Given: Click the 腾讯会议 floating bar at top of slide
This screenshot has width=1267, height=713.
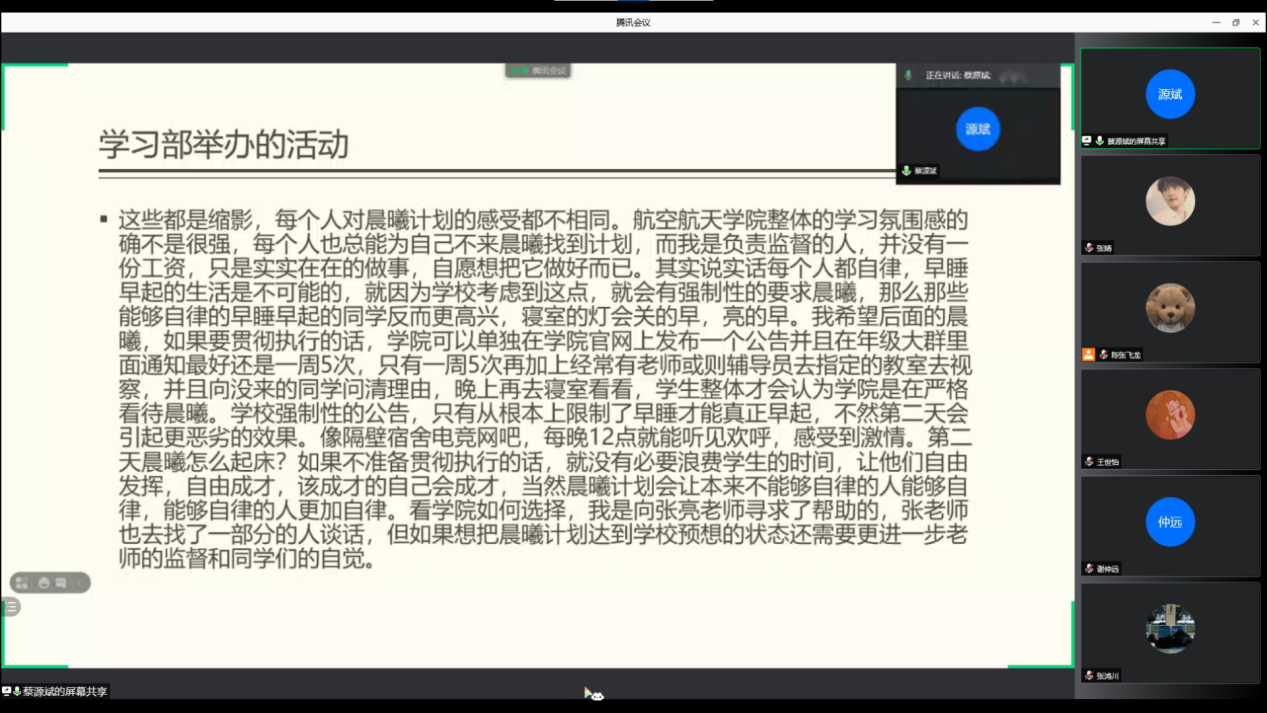Looking at the screenshot, I should coord(539,71).
